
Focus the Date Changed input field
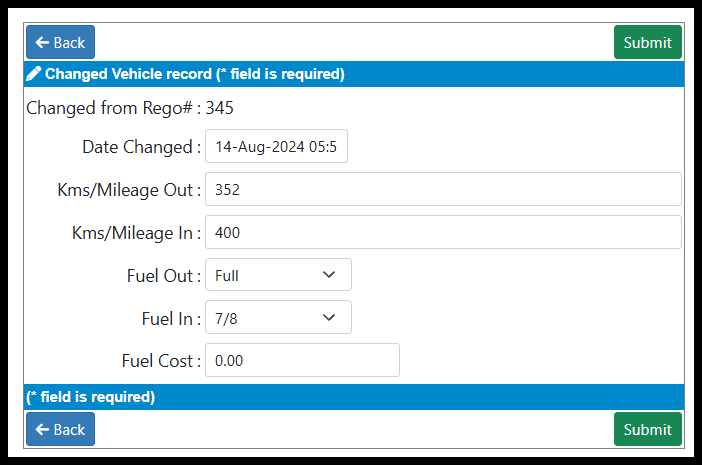(x=276, y=146)
